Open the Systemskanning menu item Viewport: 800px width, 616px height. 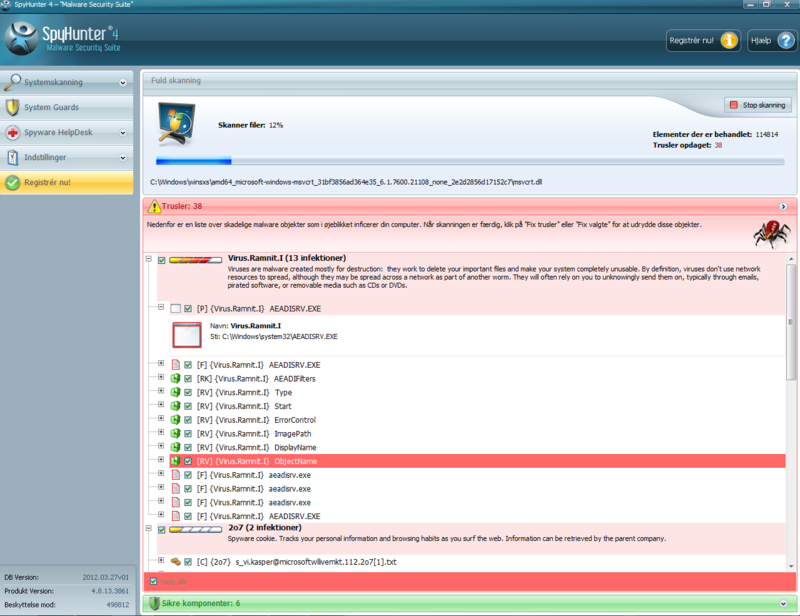pyautogui.click(x=66, y=82)
